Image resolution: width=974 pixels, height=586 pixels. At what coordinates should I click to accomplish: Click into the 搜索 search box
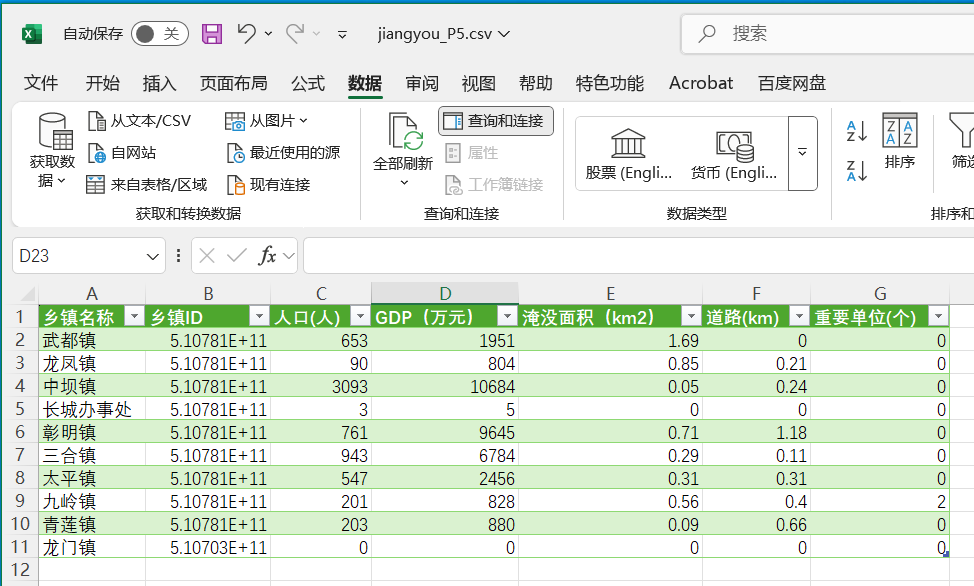pos(827,34)
